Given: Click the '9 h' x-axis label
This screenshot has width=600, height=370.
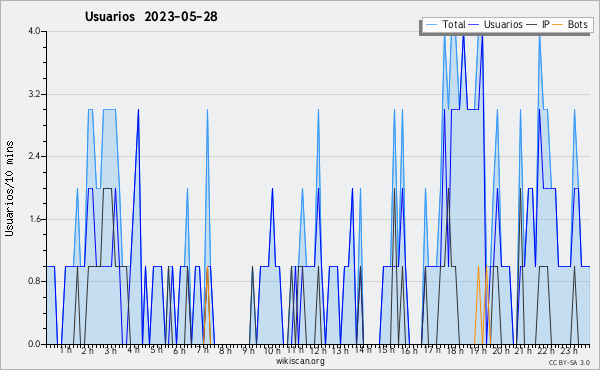Looking at the screenshot, I should (x=248, y=351).
